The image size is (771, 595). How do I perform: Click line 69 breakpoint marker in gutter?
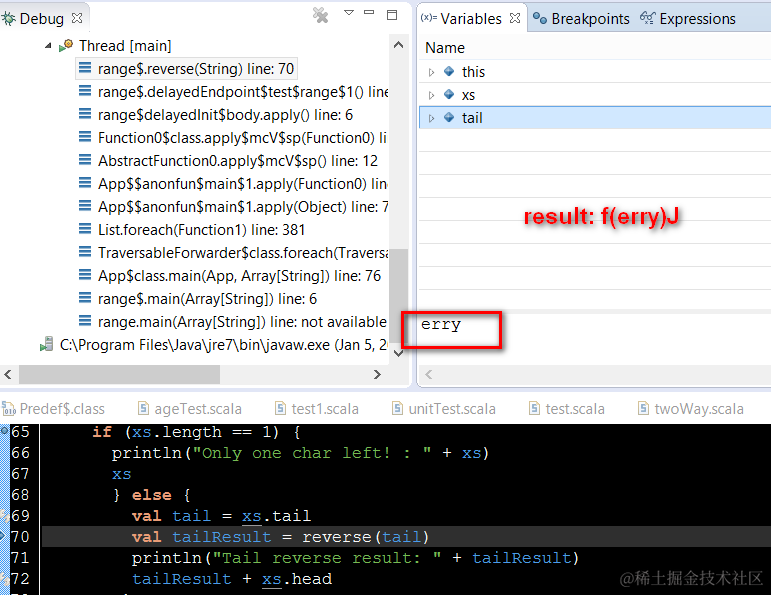point(4,515)
